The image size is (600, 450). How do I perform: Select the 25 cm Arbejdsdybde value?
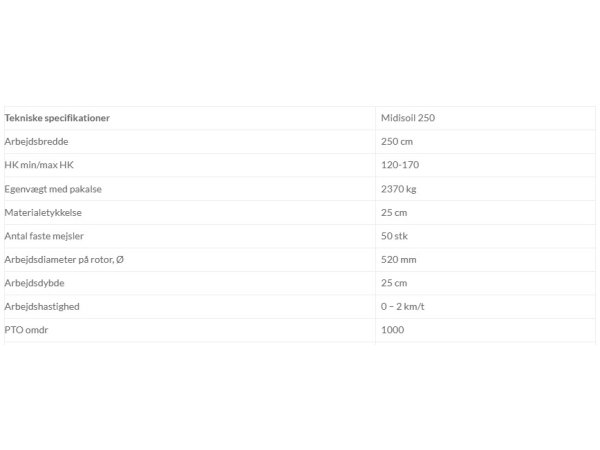pos(394,283)
